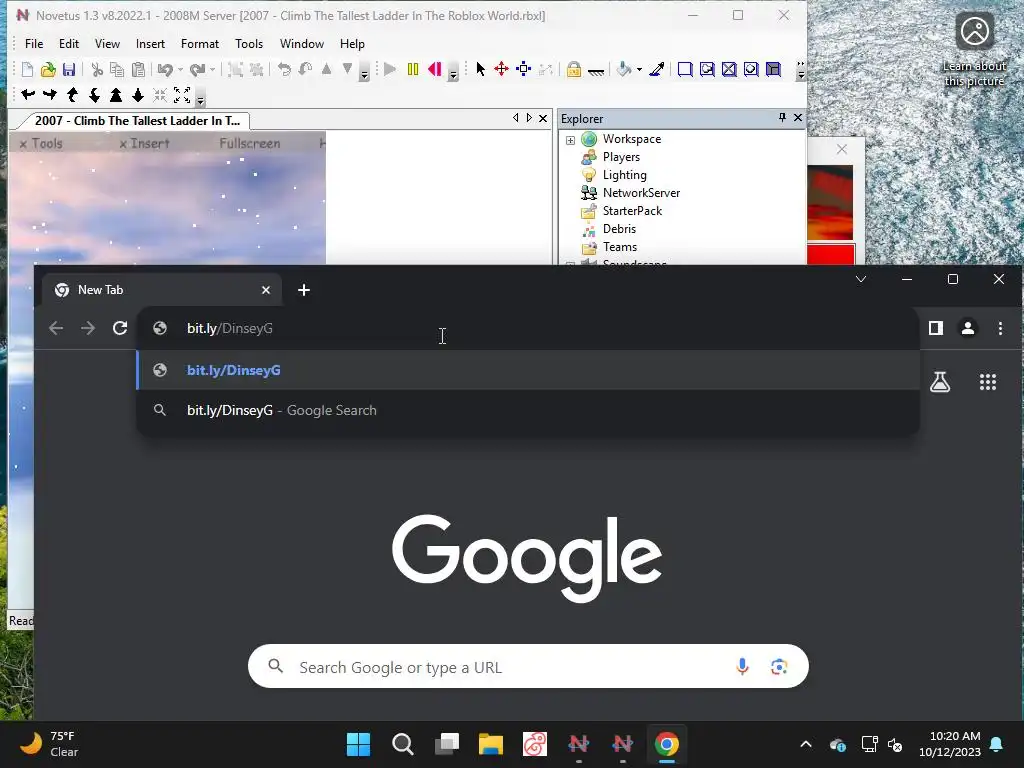The height and width of the screenshot is (768, 1024).
Task: Open the File menu in Novetus
Action: coord(34,44)
